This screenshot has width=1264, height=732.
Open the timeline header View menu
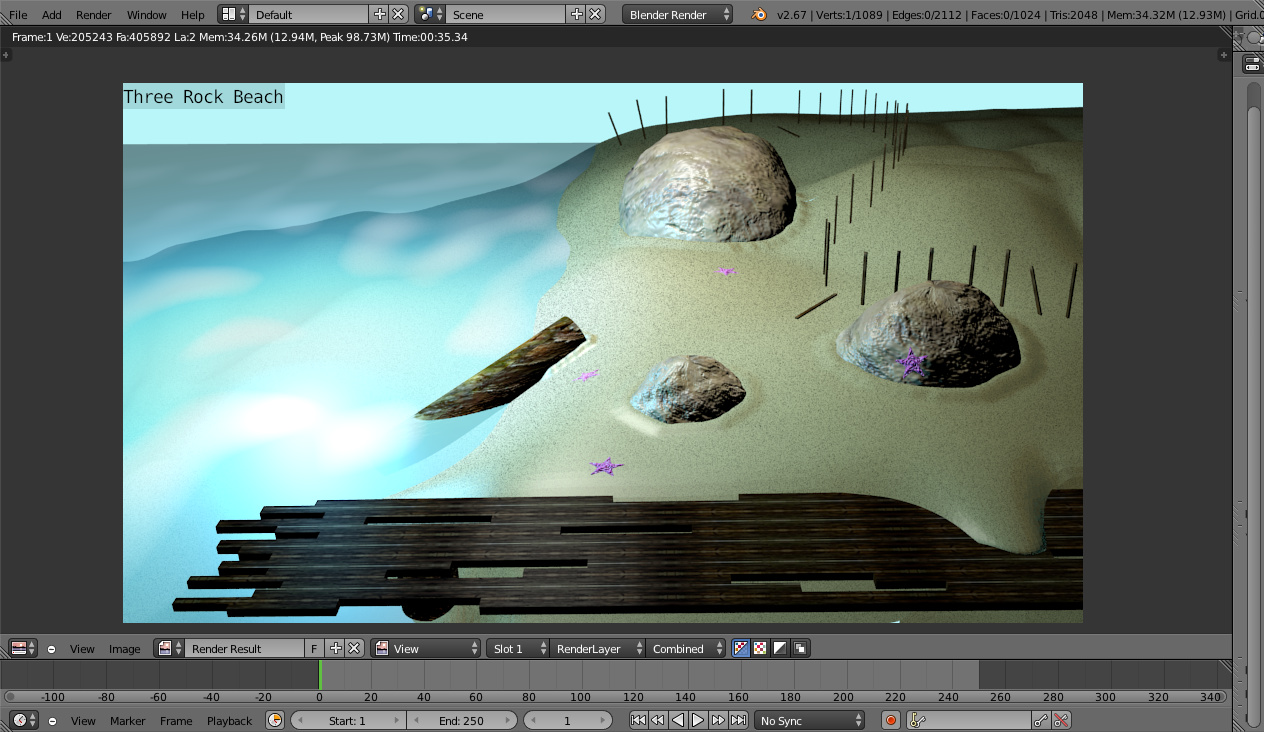(x=83, y=721)
